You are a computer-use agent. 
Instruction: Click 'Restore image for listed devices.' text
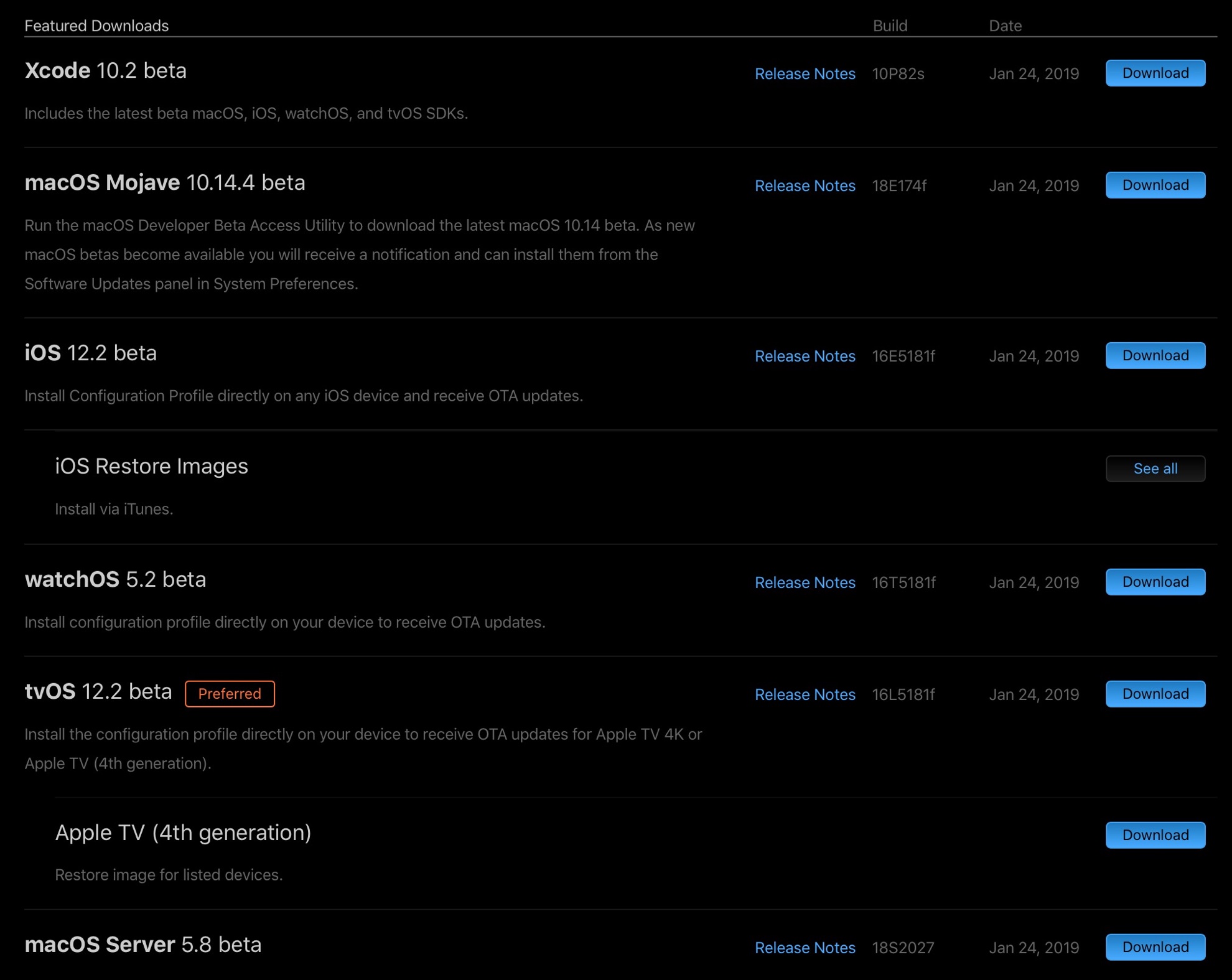click(x=169, y=875)
